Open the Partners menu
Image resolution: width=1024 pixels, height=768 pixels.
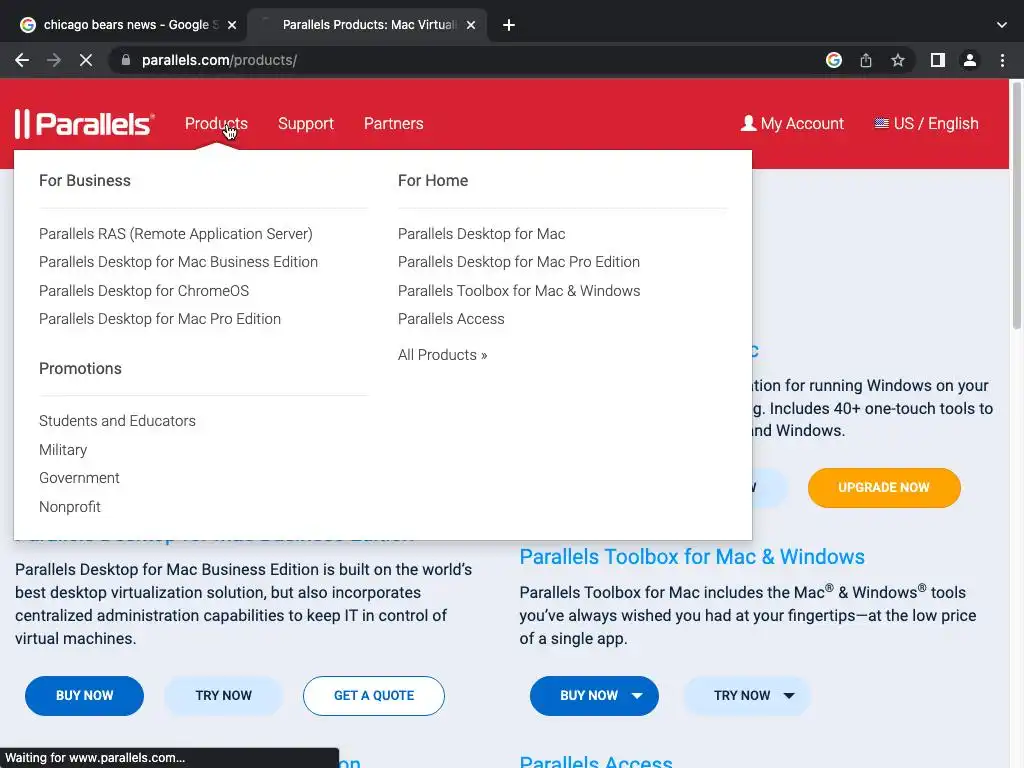point(394,123)
